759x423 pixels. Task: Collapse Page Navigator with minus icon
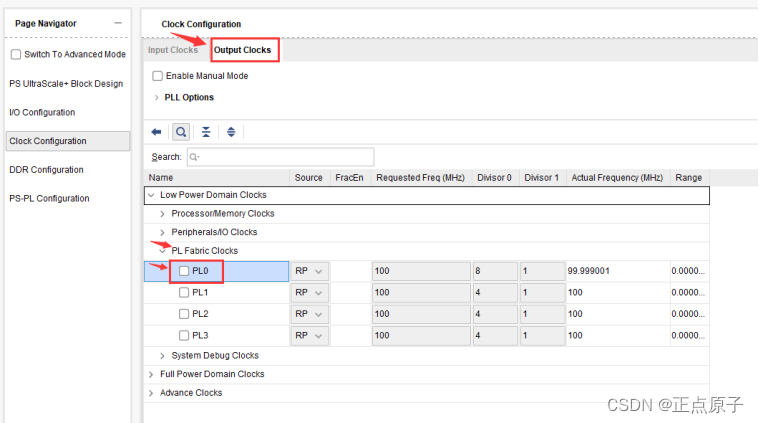pyautogui.click(x=118, y=23)
